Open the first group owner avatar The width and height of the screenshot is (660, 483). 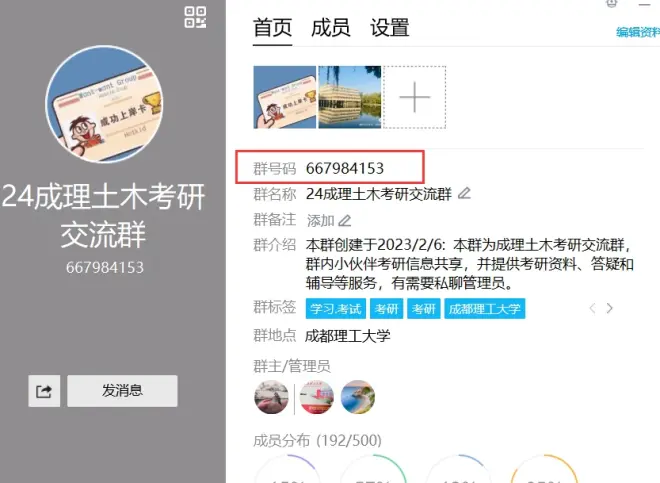(x=272, y=397)
